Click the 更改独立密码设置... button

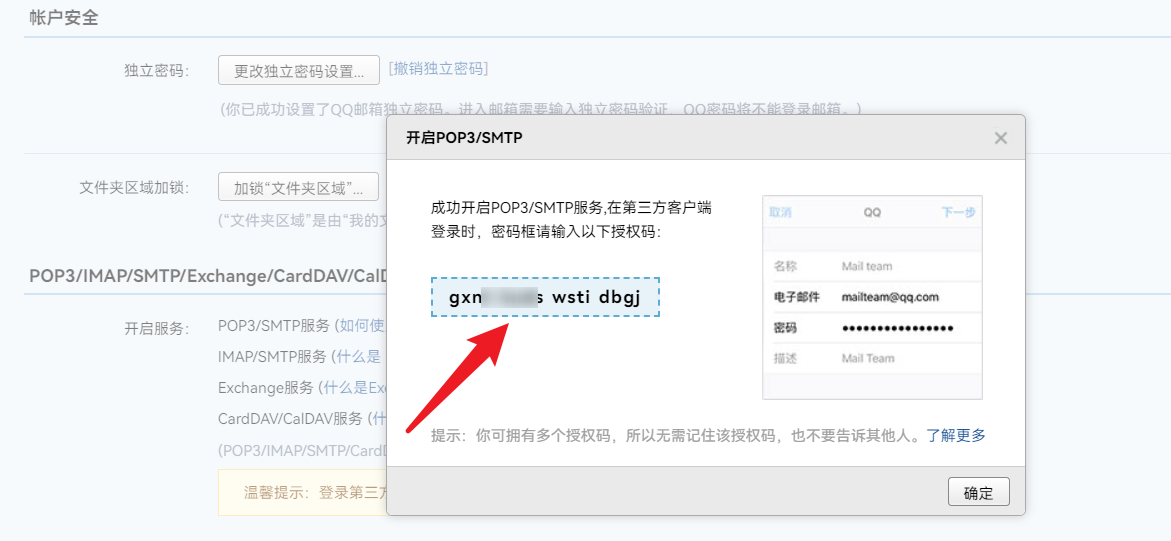click(x=299, y=71)
